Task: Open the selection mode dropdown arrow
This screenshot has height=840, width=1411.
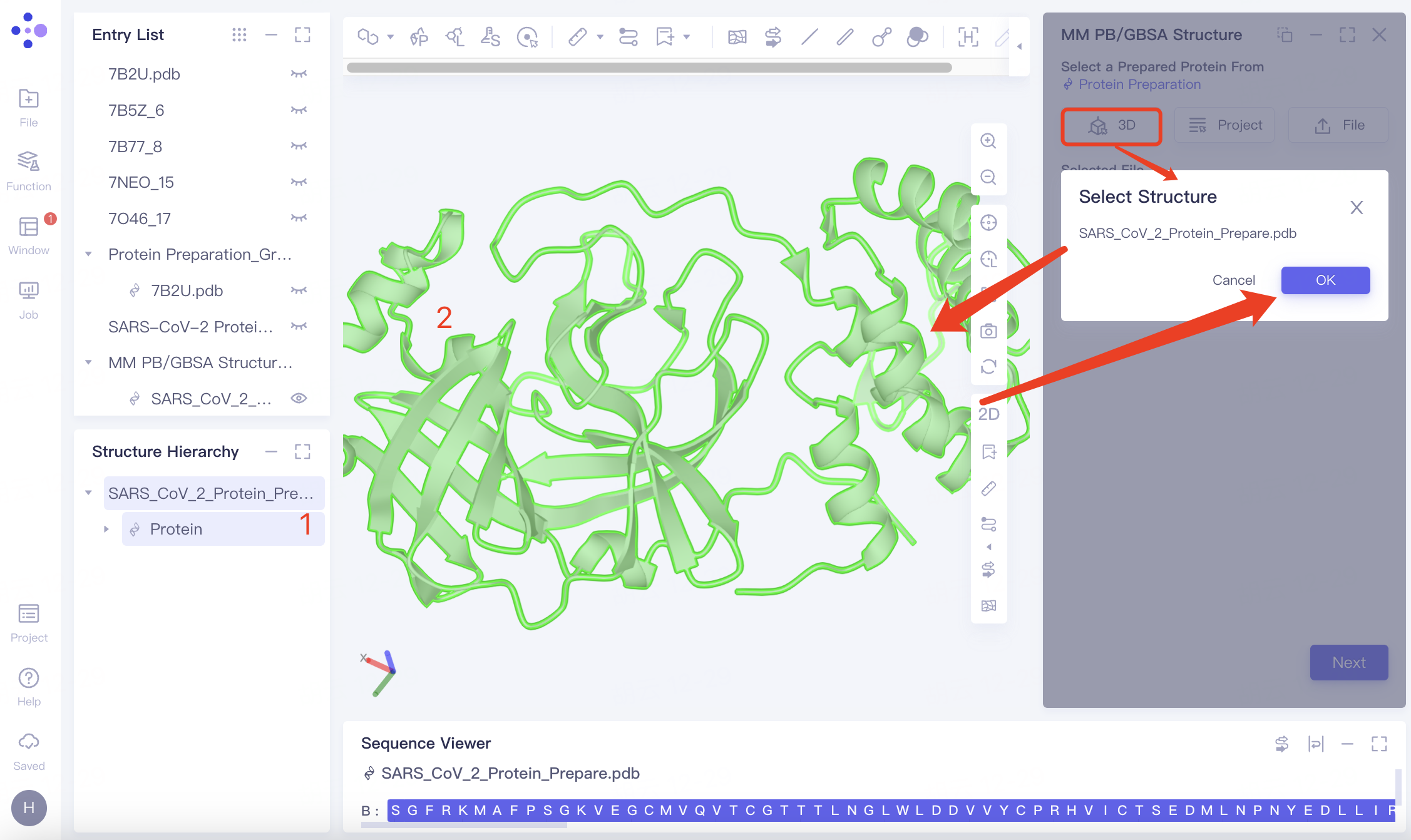Action: (389, 38)
